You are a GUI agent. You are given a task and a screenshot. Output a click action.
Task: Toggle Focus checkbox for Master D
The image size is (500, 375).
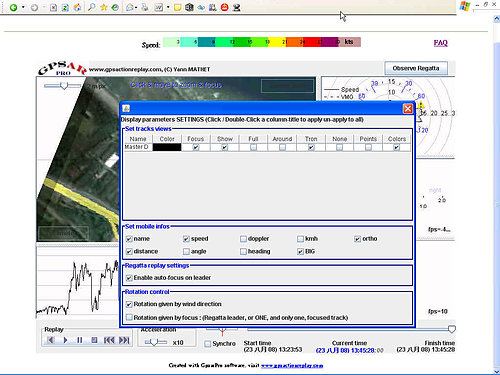pos(196,147)
